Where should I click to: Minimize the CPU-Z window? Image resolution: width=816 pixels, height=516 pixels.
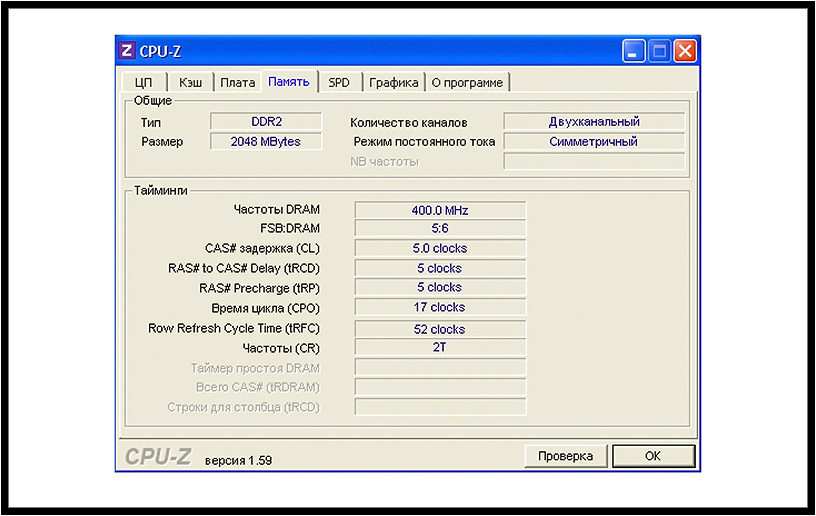[633, 51]
